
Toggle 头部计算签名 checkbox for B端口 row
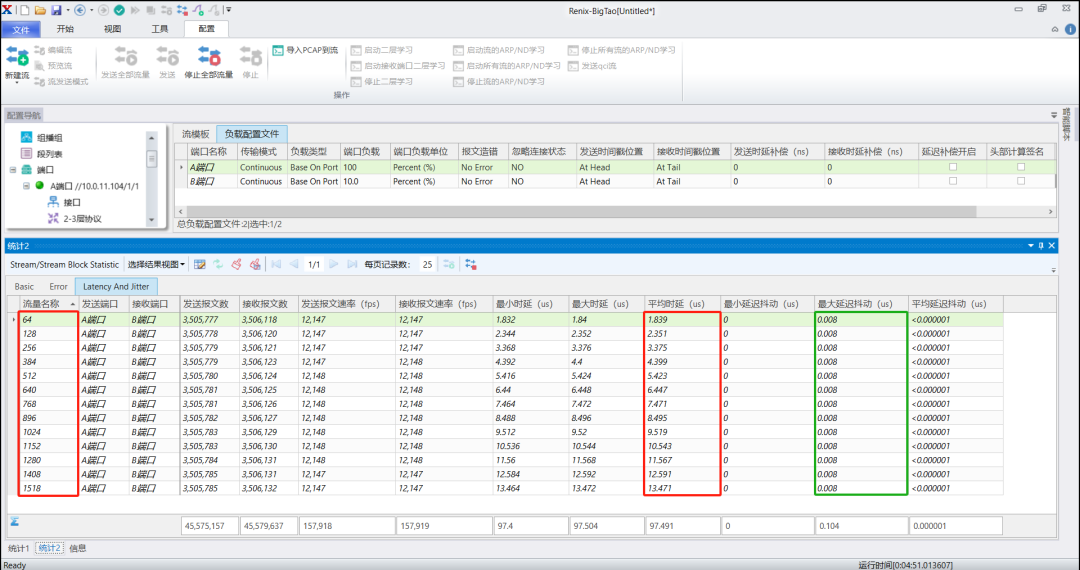pyautogui.click(x=1021, y=181)
